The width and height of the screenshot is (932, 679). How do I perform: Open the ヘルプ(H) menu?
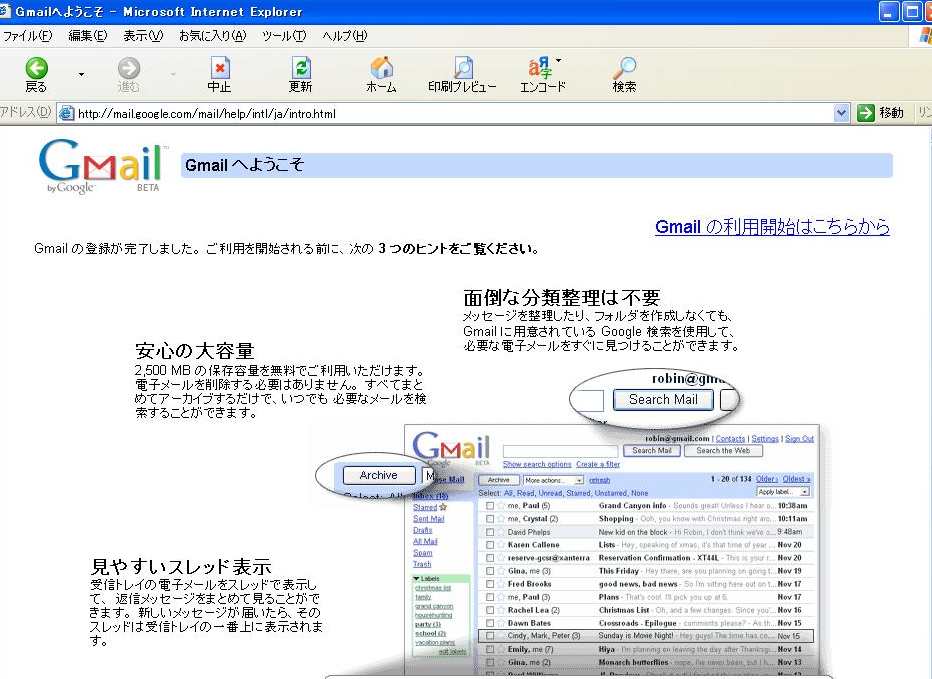[345, 36]
